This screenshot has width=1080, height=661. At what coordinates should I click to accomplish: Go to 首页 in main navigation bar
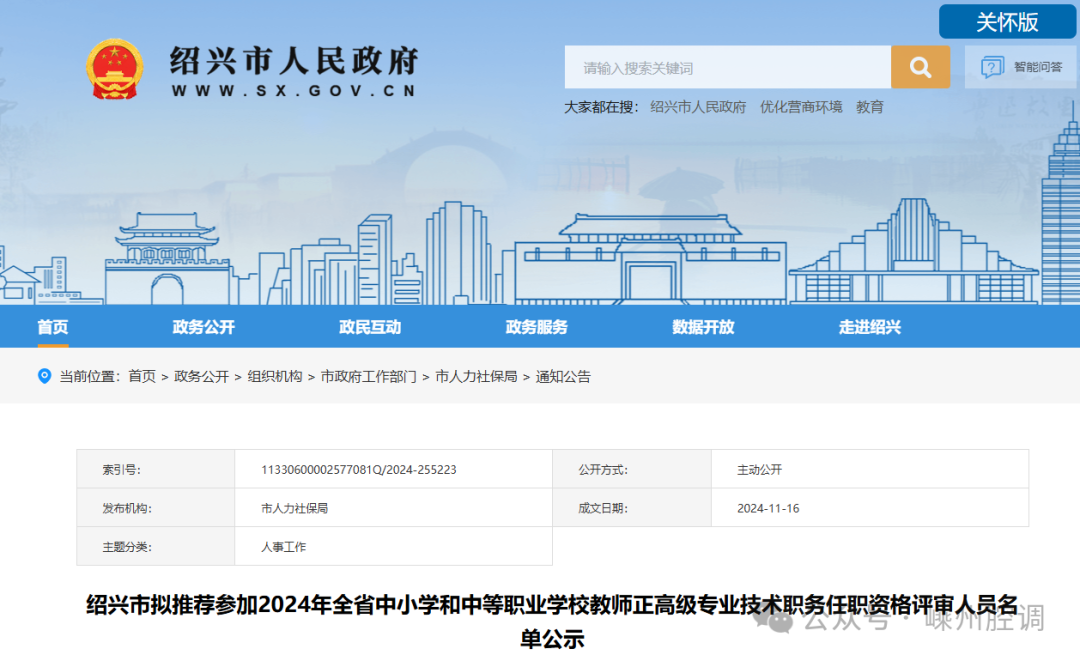(53, 327)
